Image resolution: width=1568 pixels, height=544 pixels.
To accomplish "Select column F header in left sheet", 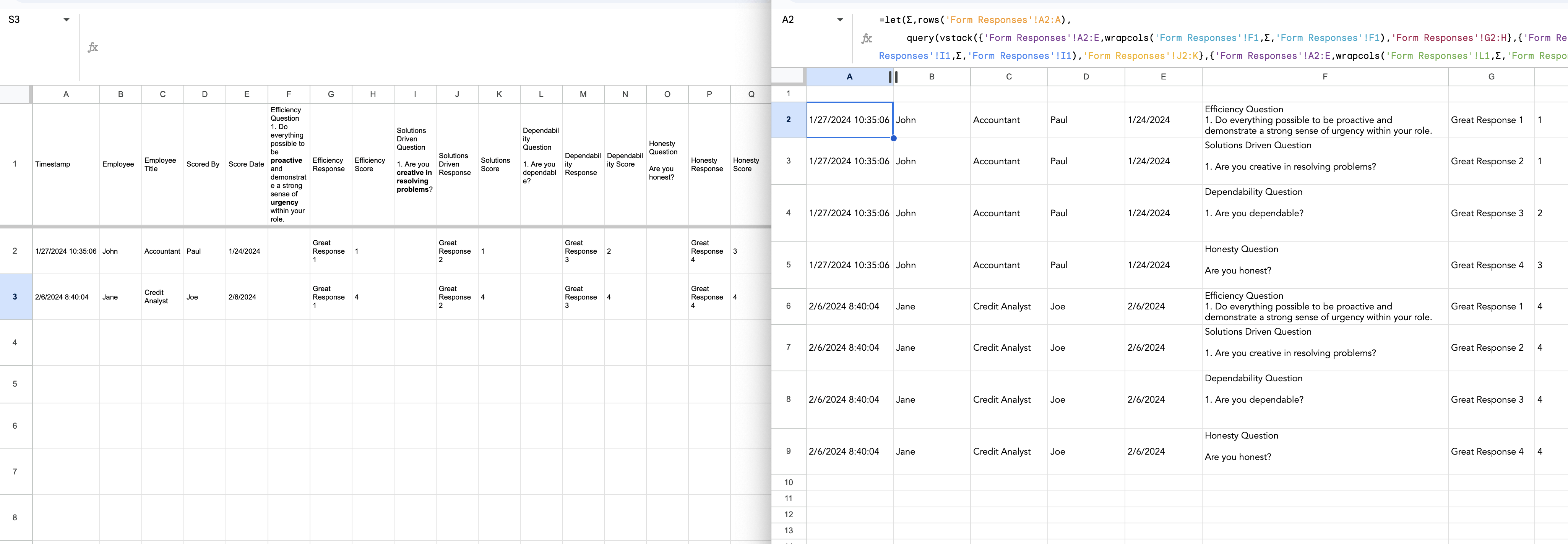I will 289,94.
